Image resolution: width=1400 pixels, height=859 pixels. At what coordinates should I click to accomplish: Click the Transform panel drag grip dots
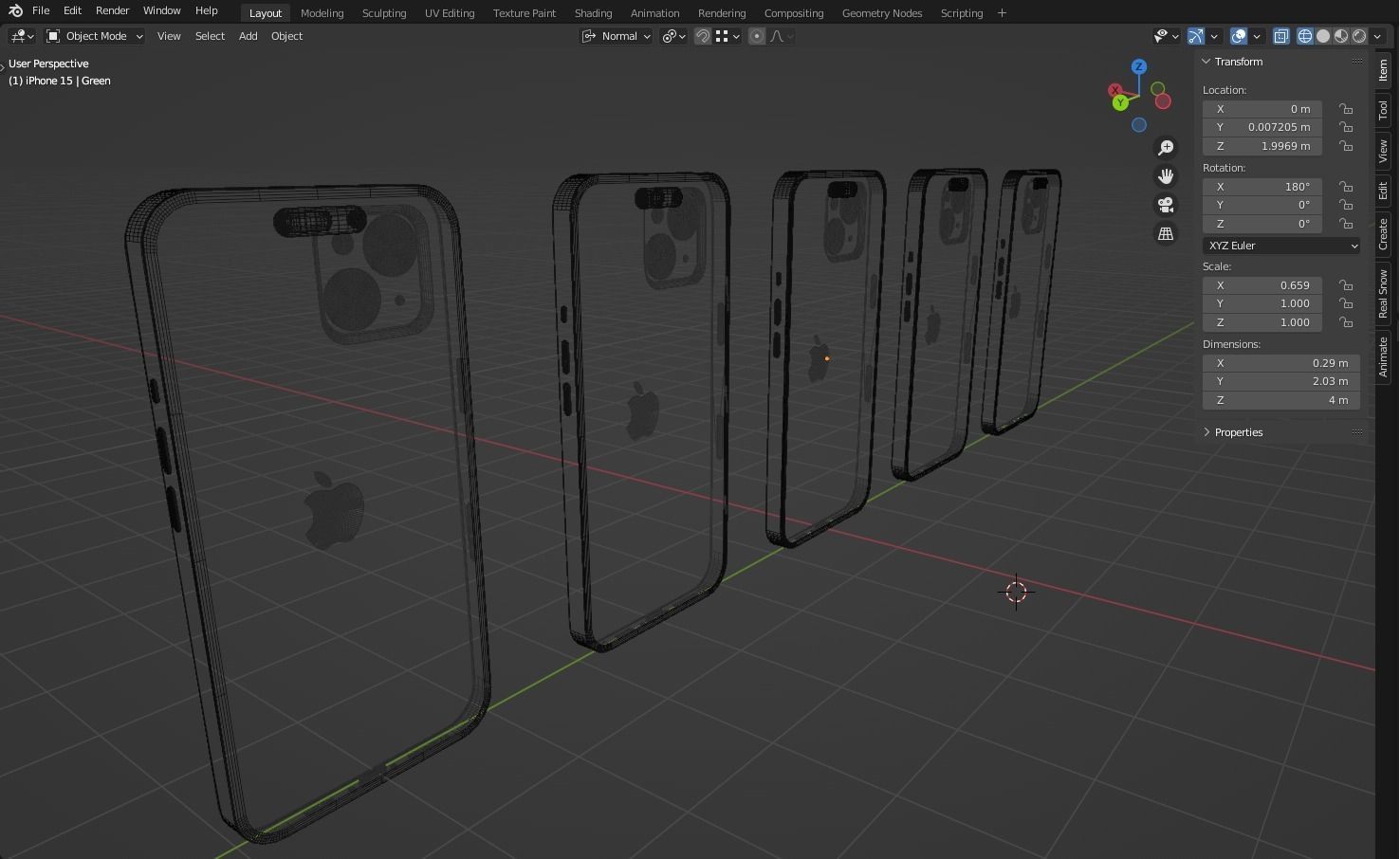pyautogui.click(x=1357, y=61)
